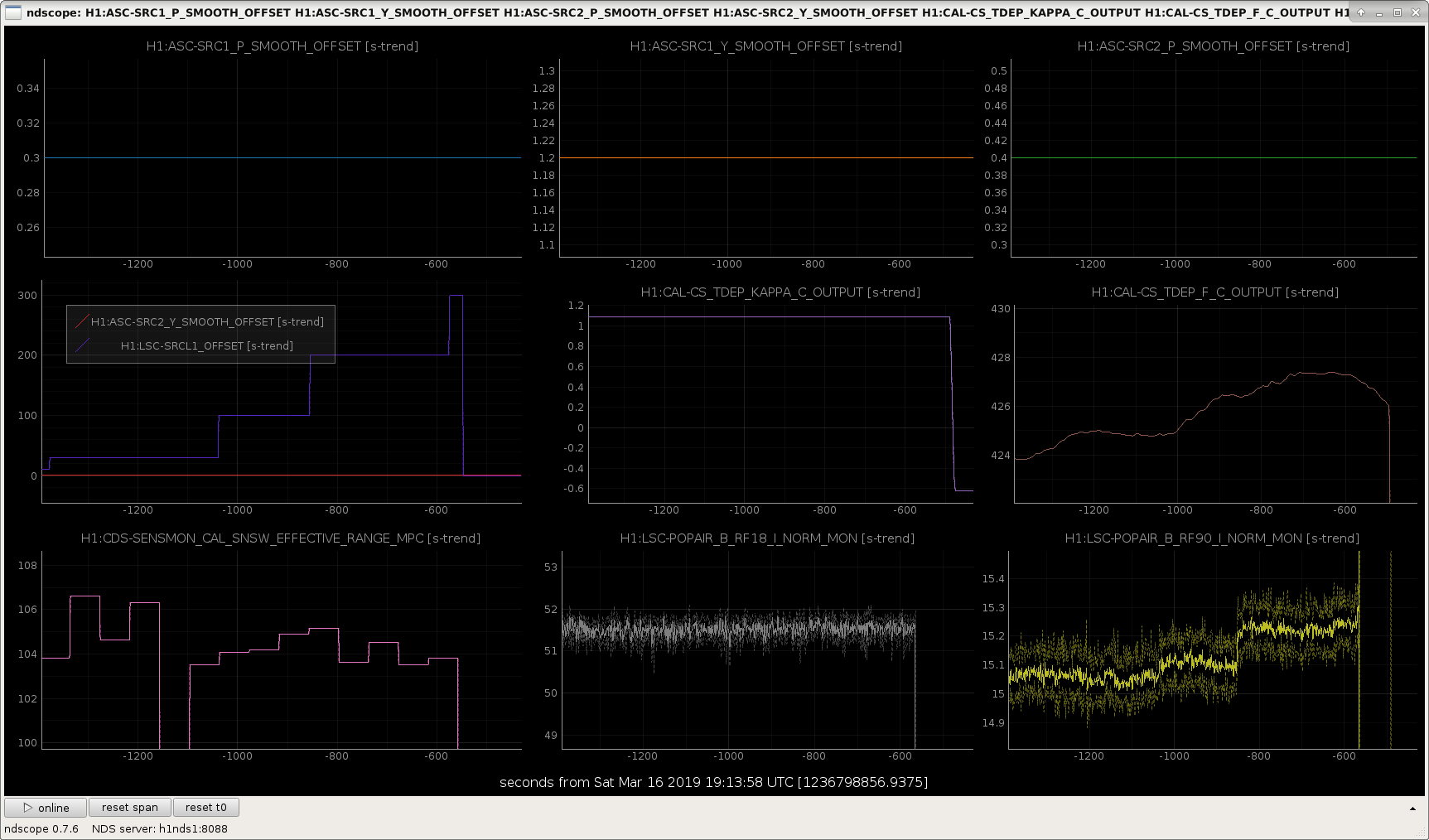
Task: Click the H1:LSC-POPAIR_B_RF90_I_NORM_MON plot title
Action: coord(1212,538)
